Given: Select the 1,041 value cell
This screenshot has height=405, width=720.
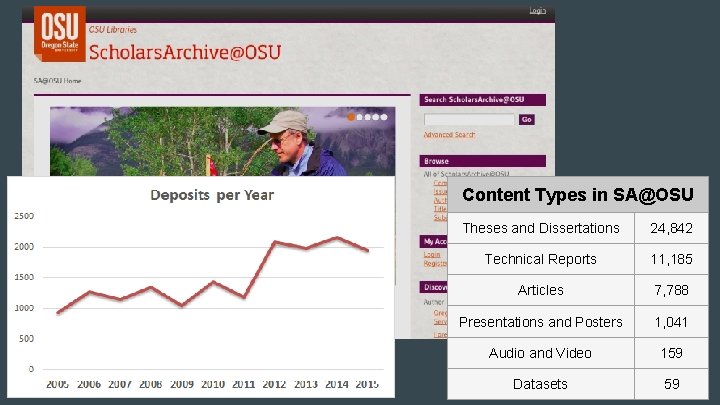Looking at the screenshot, I should pyautogui.click(x=672, y=322).
